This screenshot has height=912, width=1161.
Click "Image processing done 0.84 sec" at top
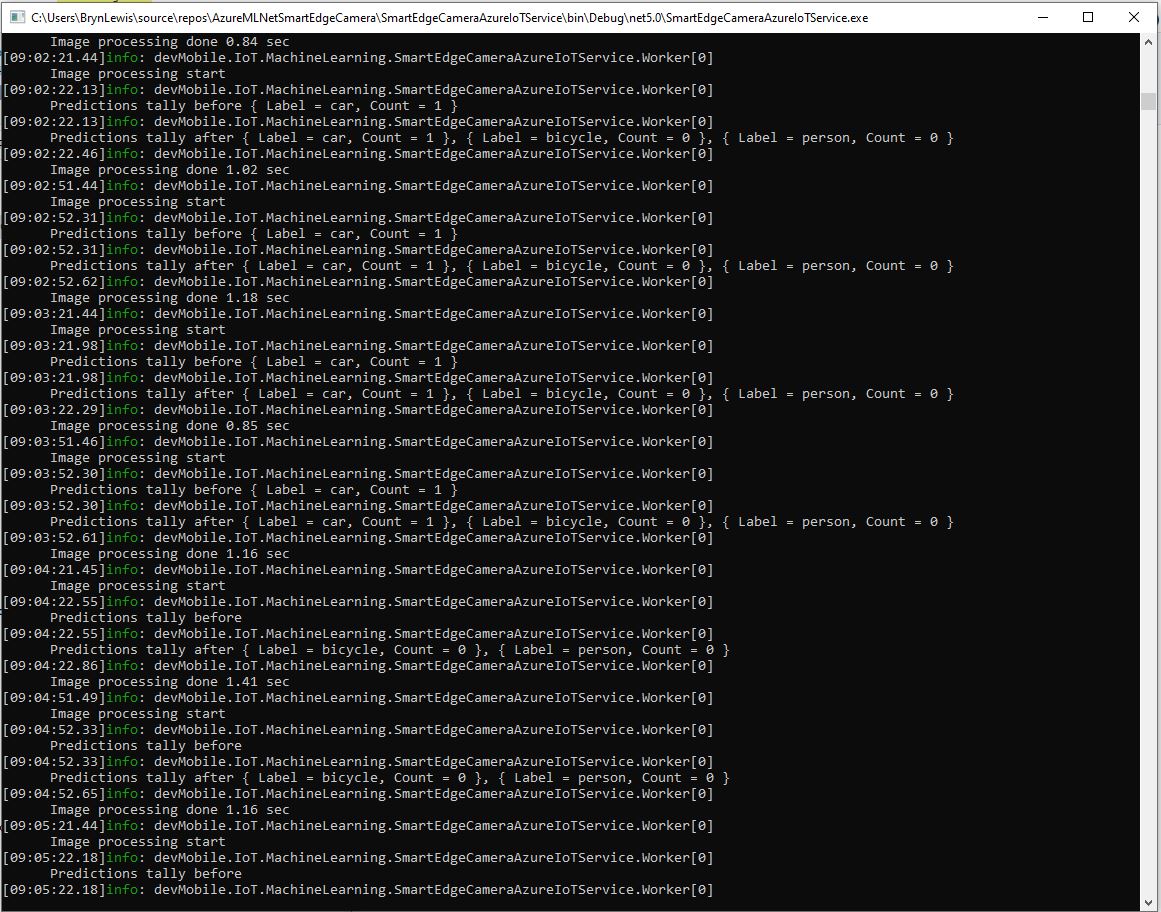pos(169,42)
